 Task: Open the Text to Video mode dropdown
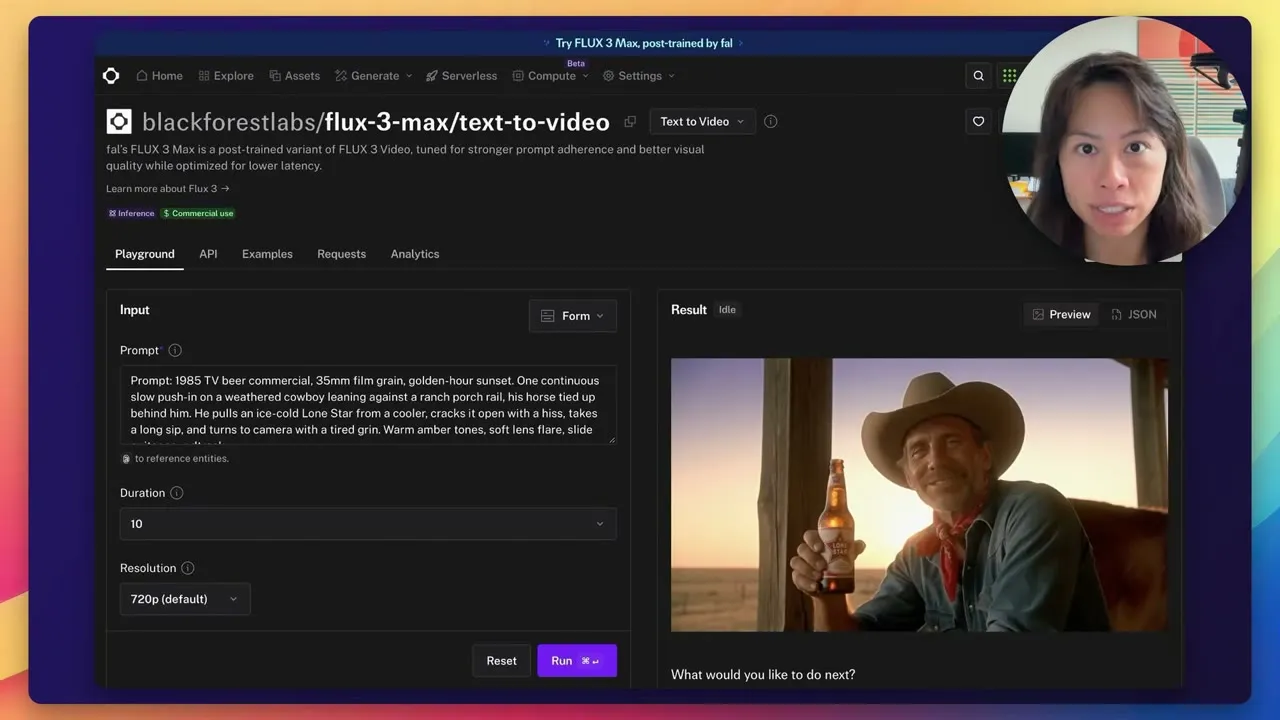pyautogui.click(x=702, y=122)
